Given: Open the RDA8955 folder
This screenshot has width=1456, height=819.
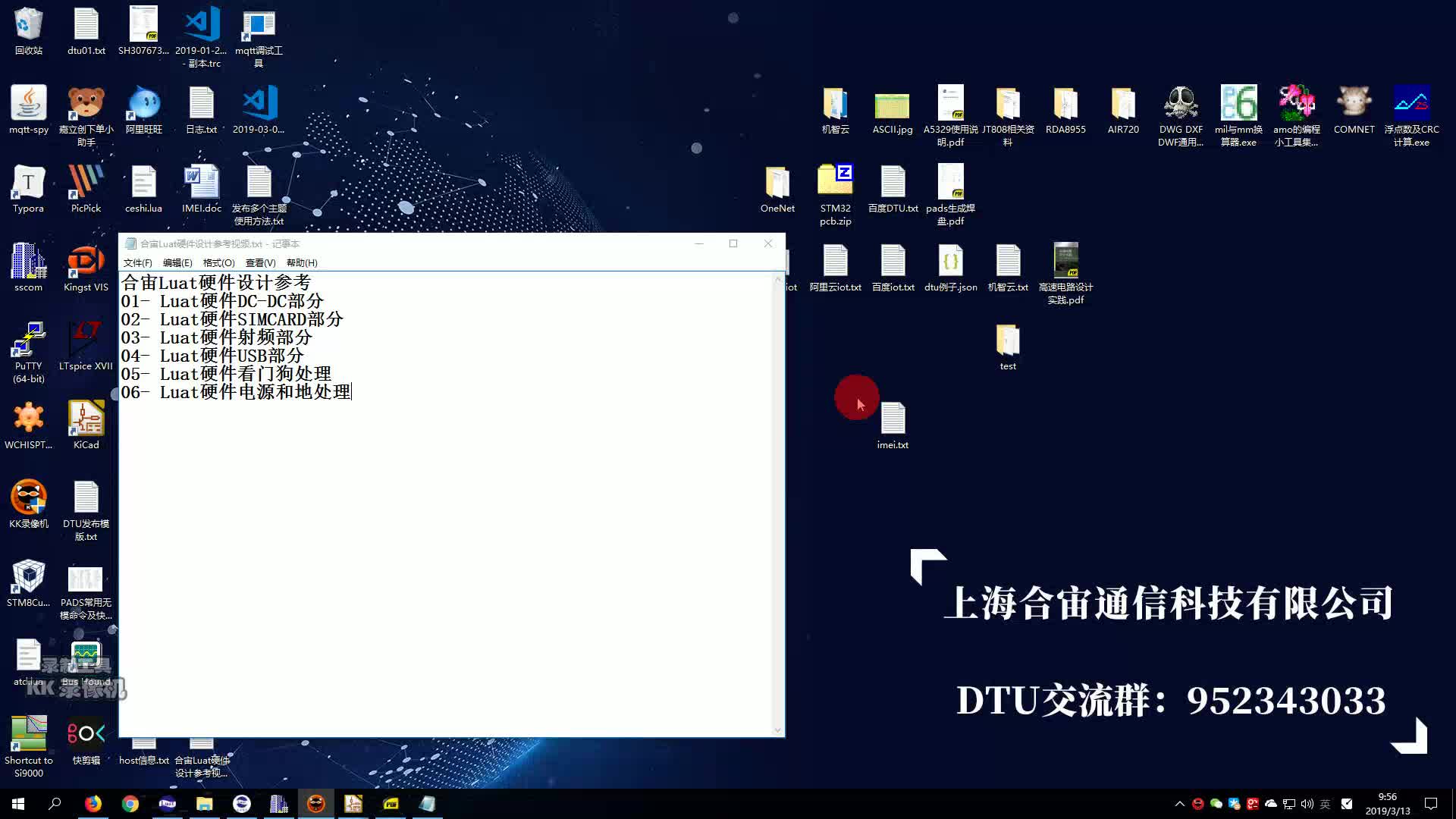Looking at the screenshot, I should pos(1065,110).
